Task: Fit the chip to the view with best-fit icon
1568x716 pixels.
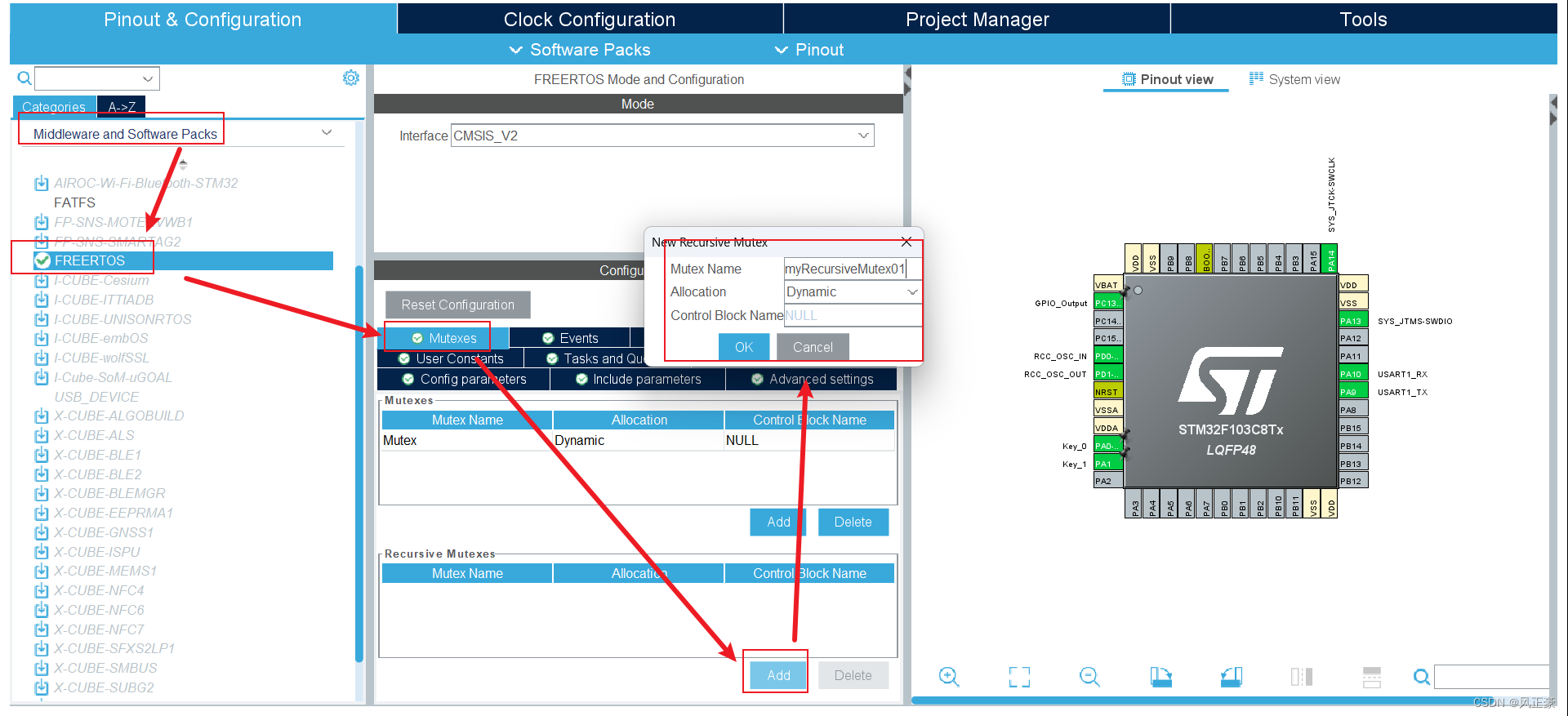Action: point(1019,676)
